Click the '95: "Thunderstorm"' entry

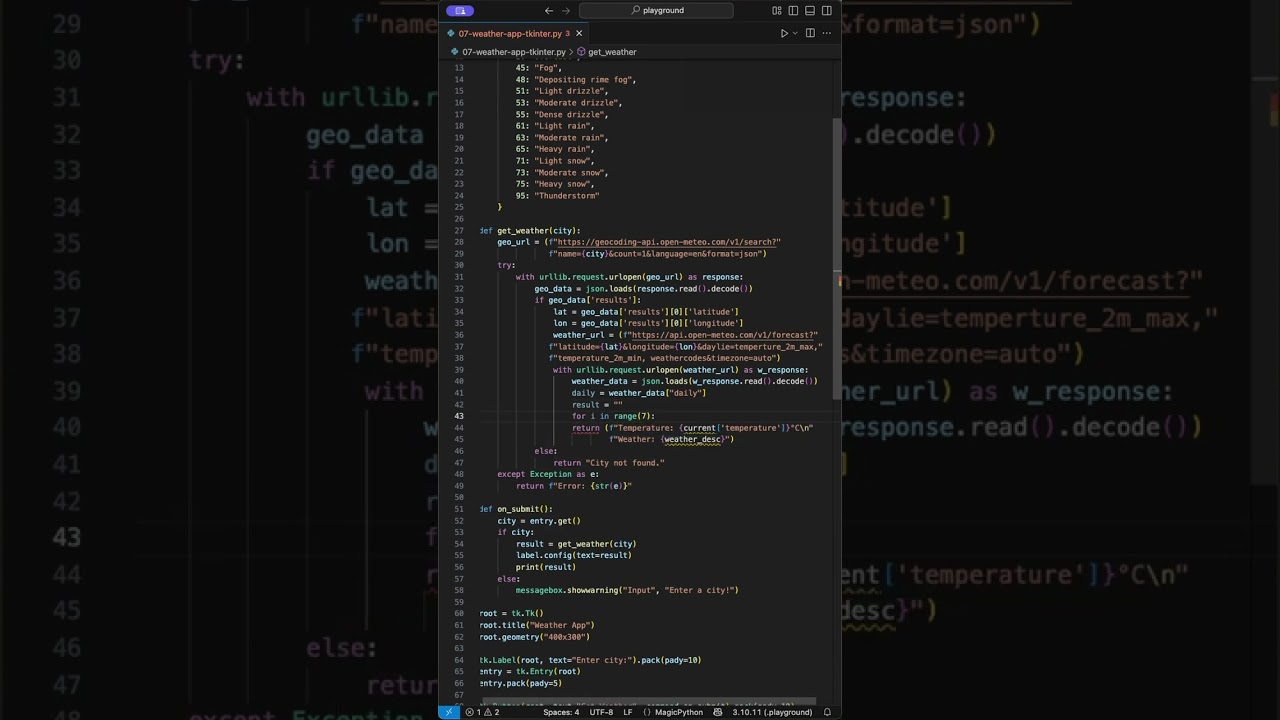[x=557, y=196]
